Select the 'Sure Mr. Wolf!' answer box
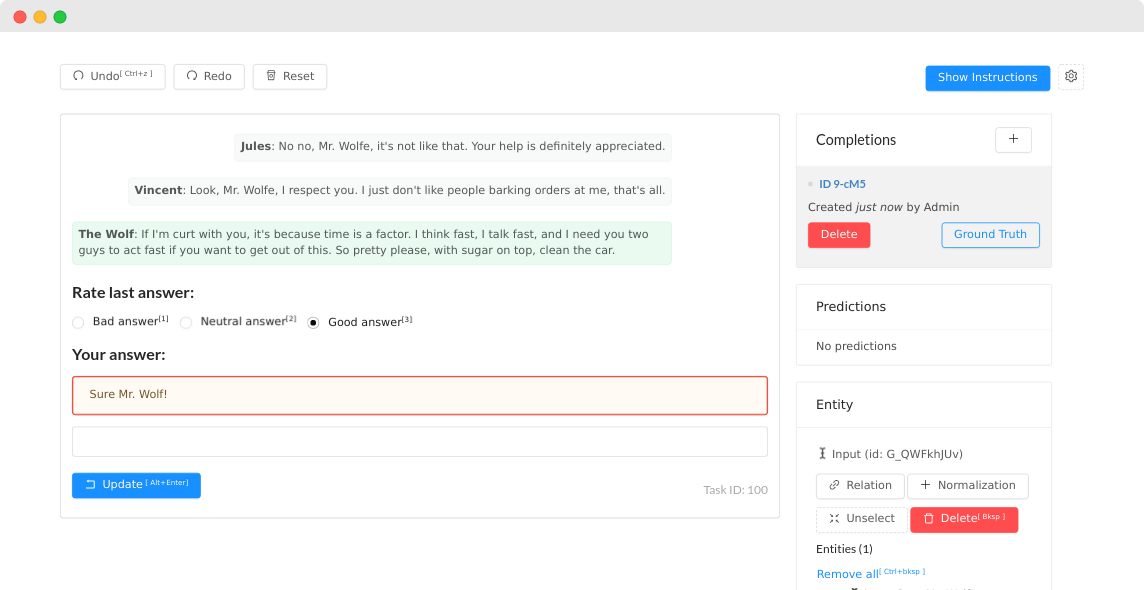The width and height of the screenshot is (1144, 590). coord(419,395)
